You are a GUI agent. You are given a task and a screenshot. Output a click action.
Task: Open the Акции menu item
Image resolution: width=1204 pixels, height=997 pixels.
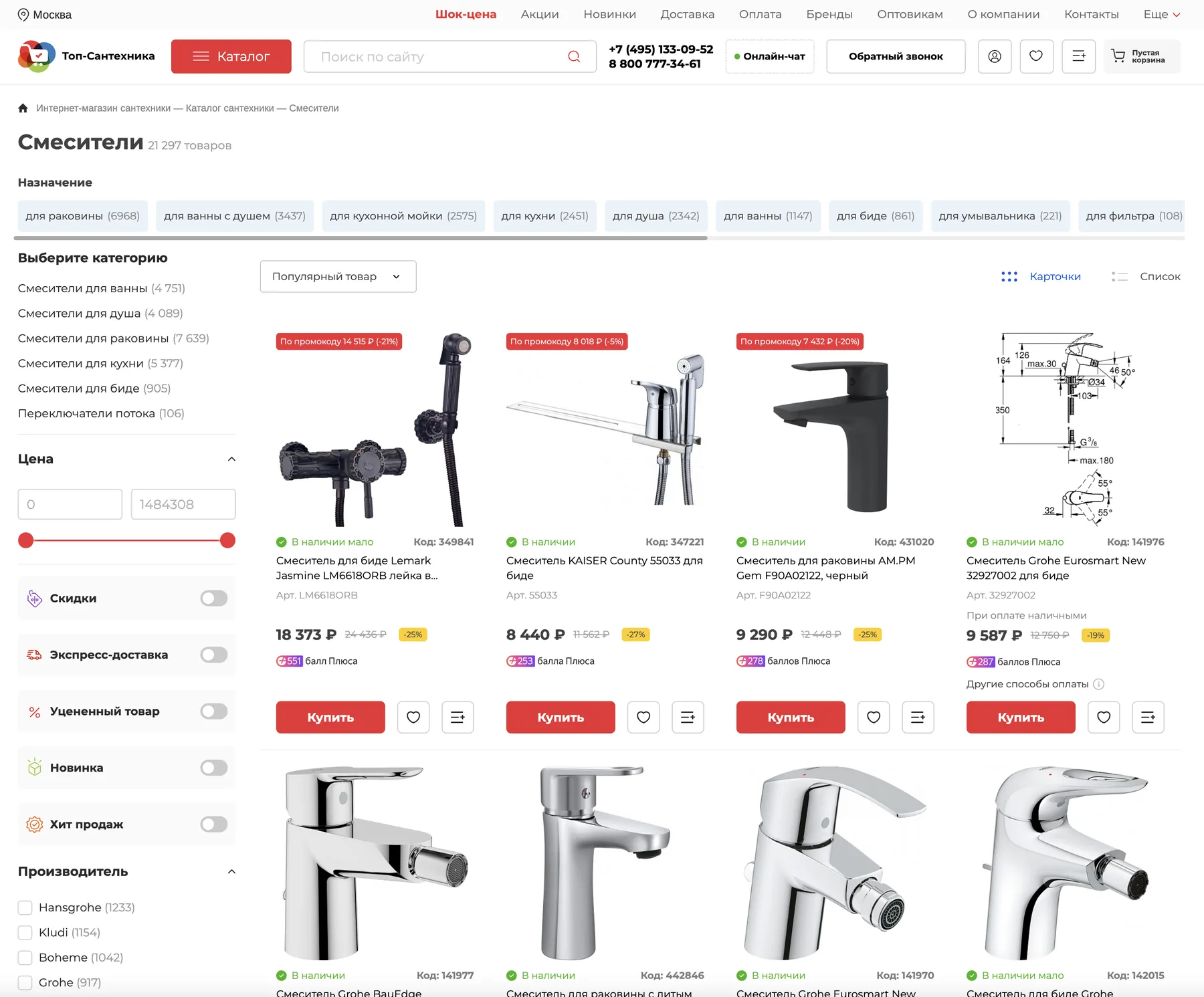point(540,15)
